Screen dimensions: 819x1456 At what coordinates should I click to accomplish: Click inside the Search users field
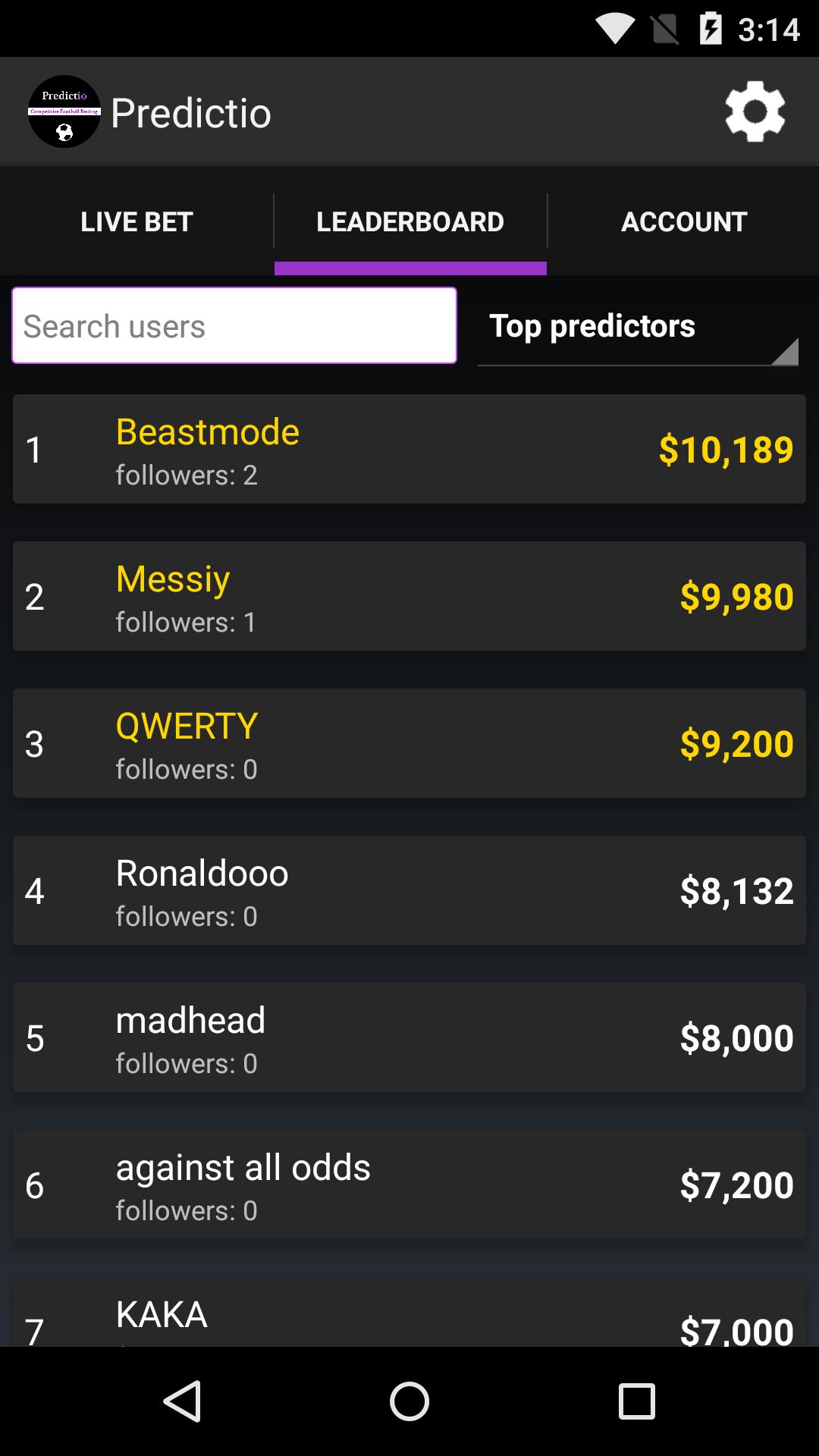234,325
